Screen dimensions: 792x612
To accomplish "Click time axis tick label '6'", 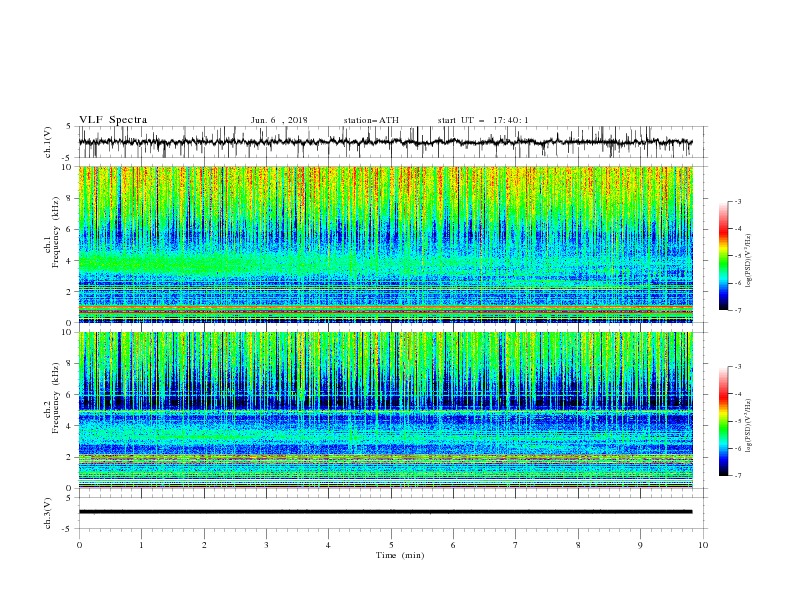I will [x=453, y=545].
